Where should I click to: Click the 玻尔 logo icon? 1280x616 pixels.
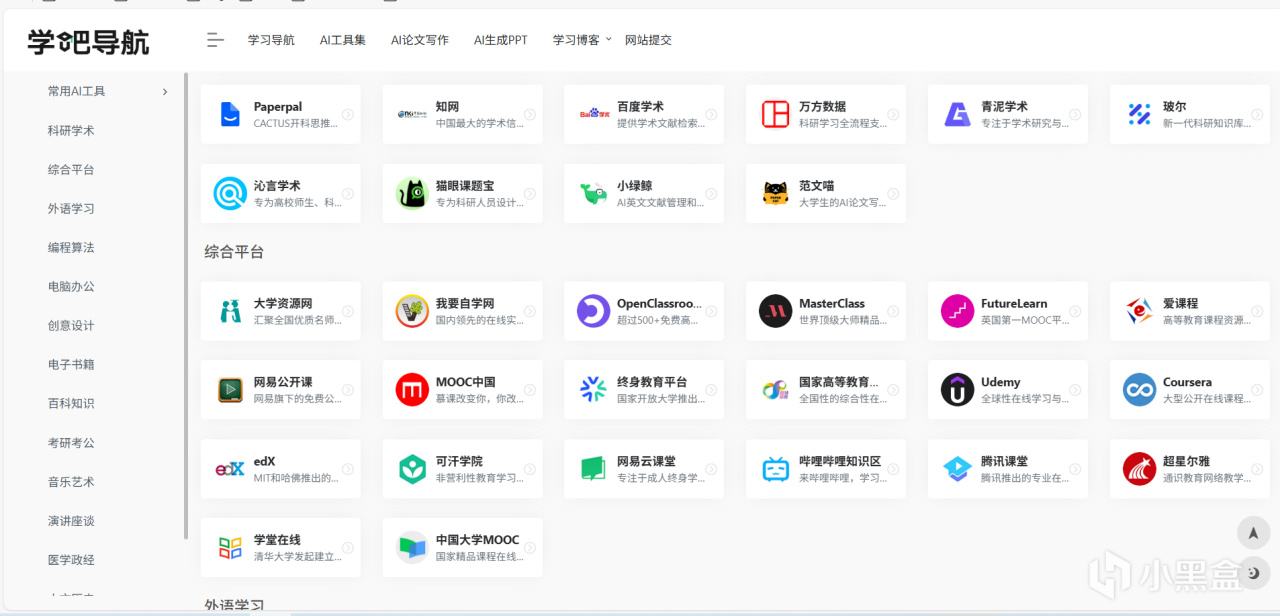point(1139,114)
